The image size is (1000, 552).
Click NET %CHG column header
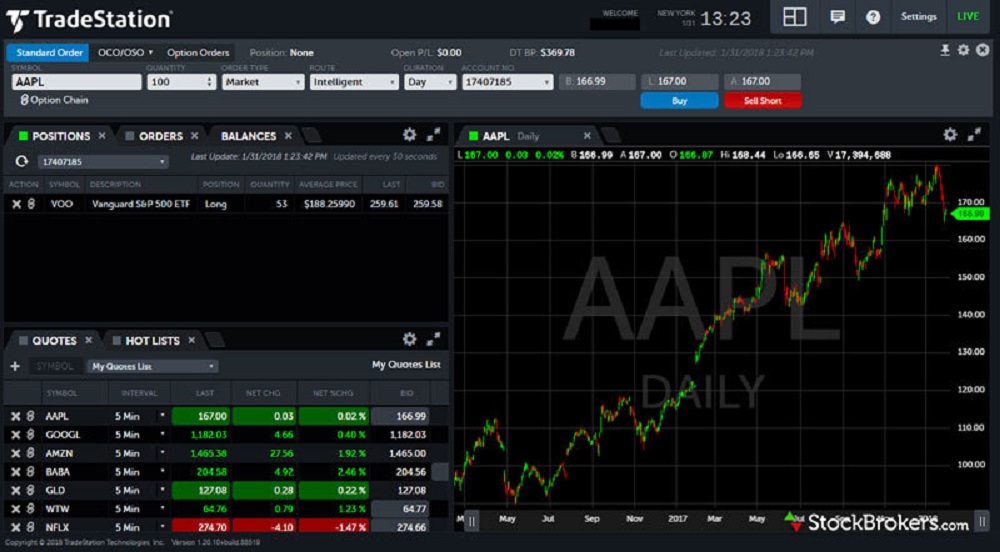(x=333, y=393)
